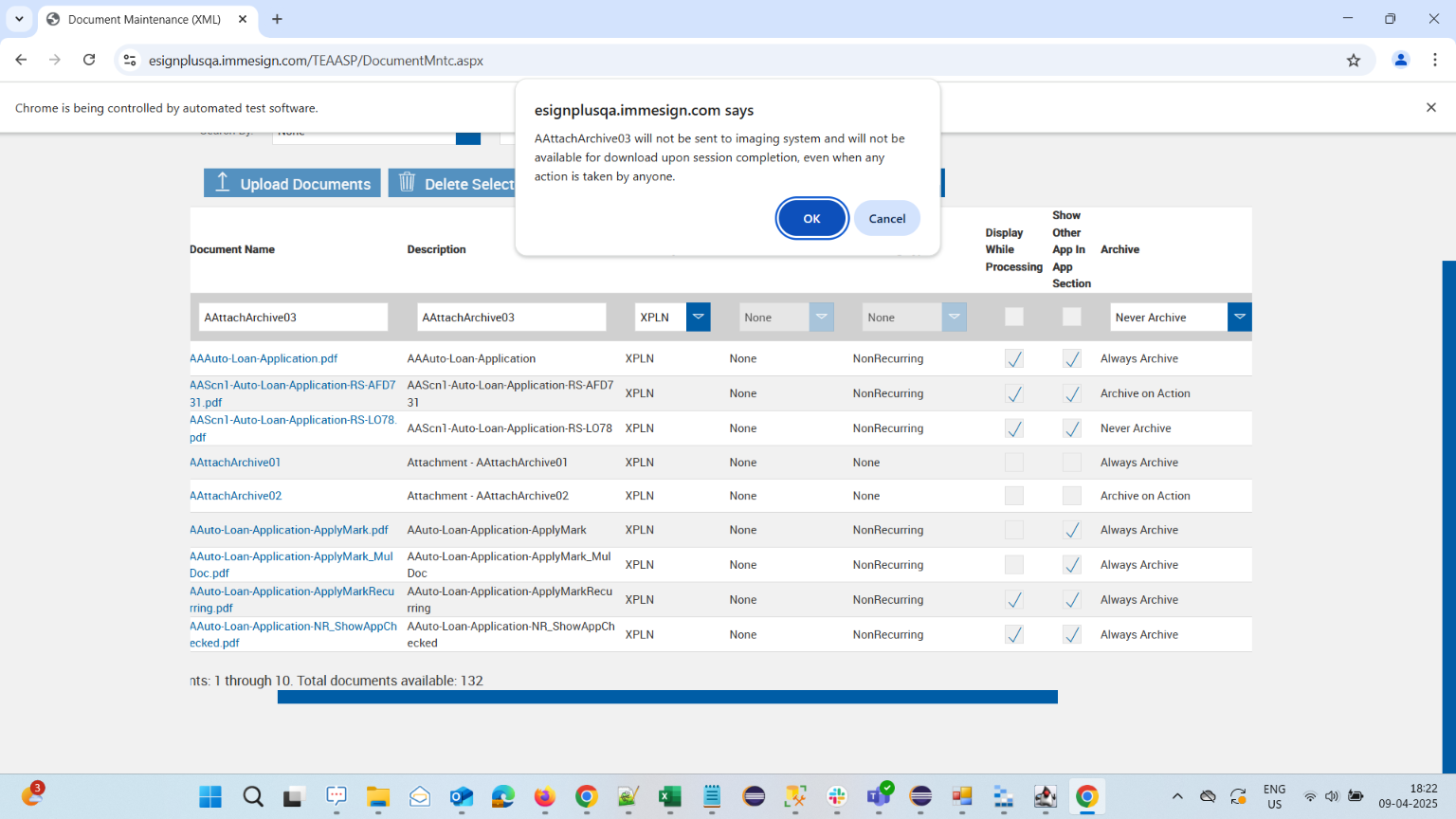This screenshot has height=819, width=1456.
Task: Dismiss the automated test software infobar
Action: point(1431,107)
